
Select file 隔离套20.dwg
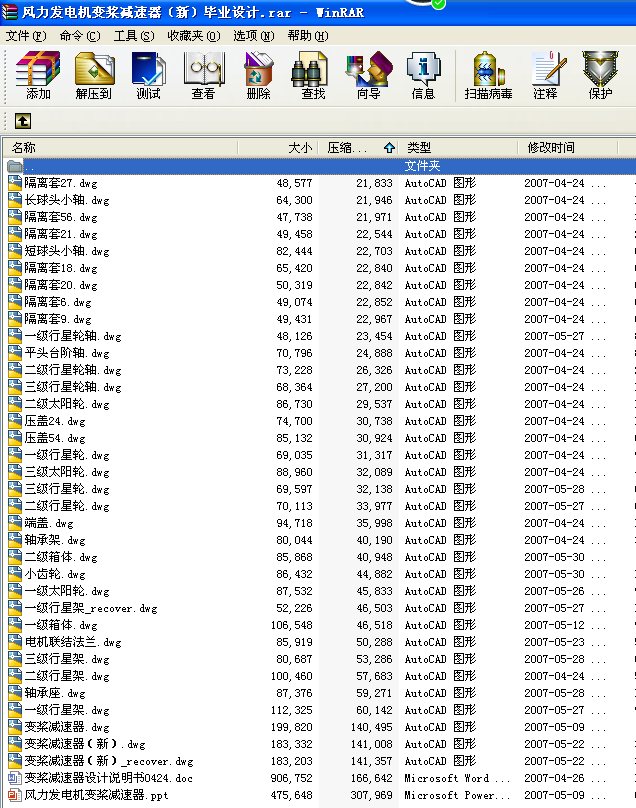(61, 285)
